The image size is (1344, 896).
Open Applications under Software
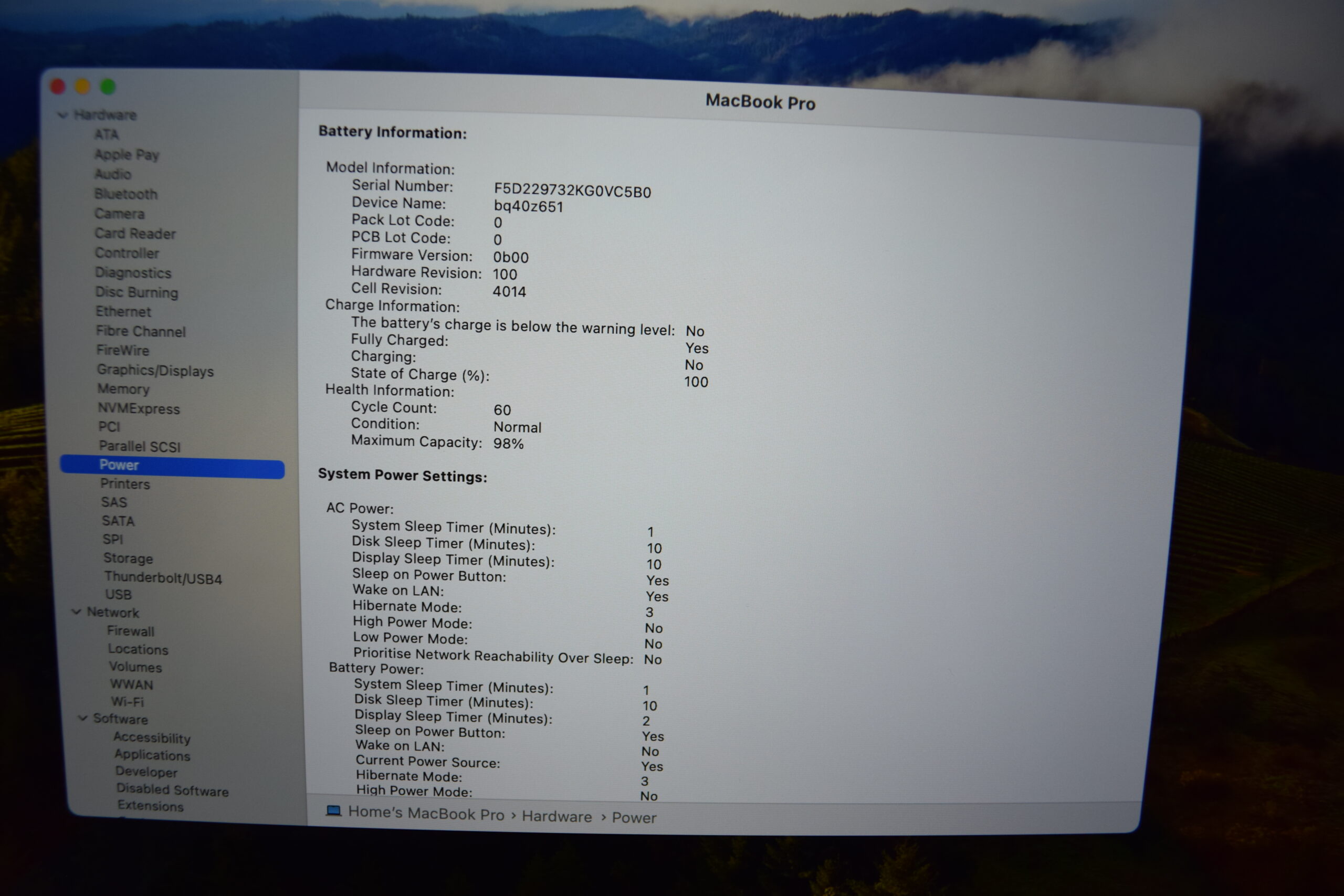point(152,755)
